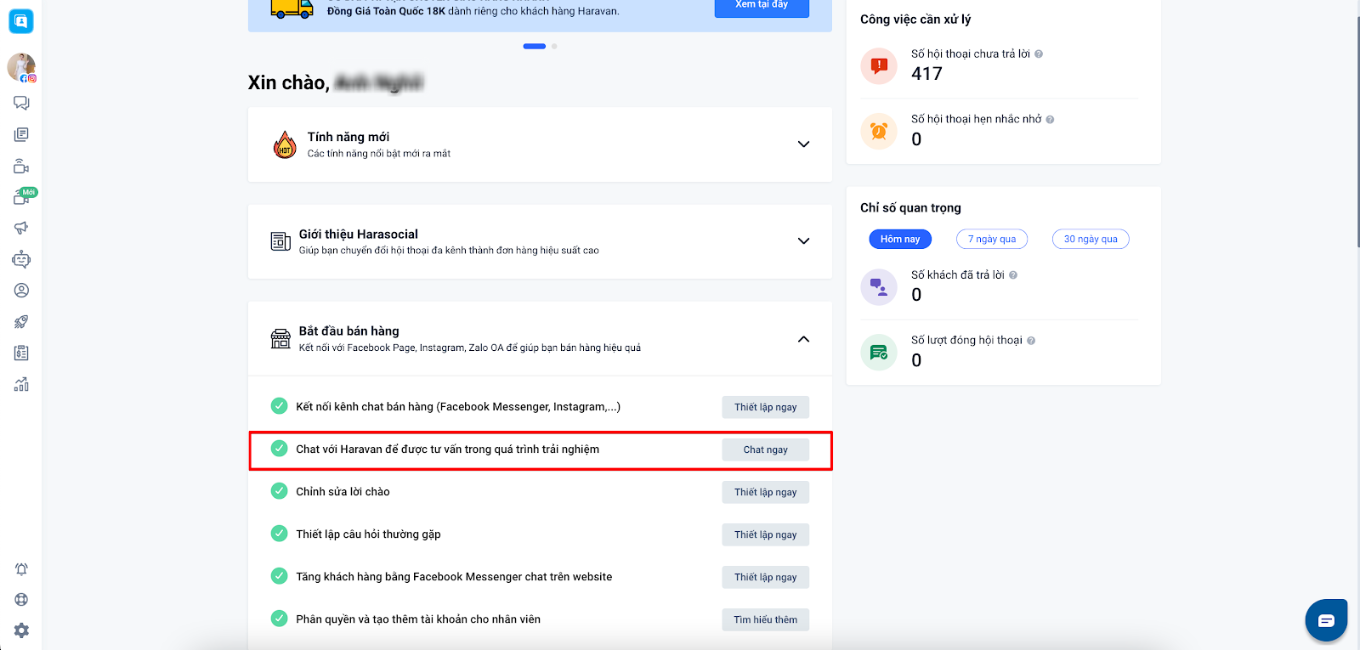Select the second banner carousel dot
This screenshot has height=650, width=1360.
pos(554,46)
